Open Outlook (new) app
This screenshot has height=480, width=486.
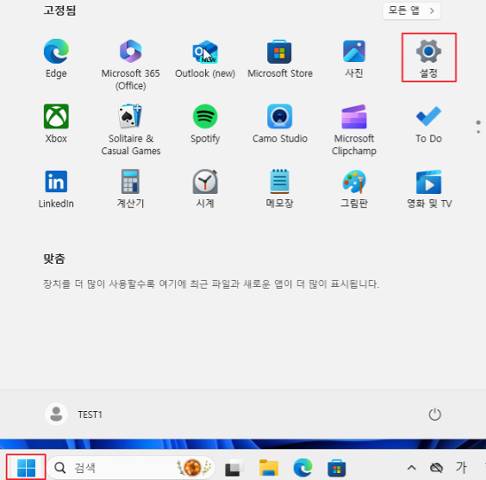click(x=205, y=59)
